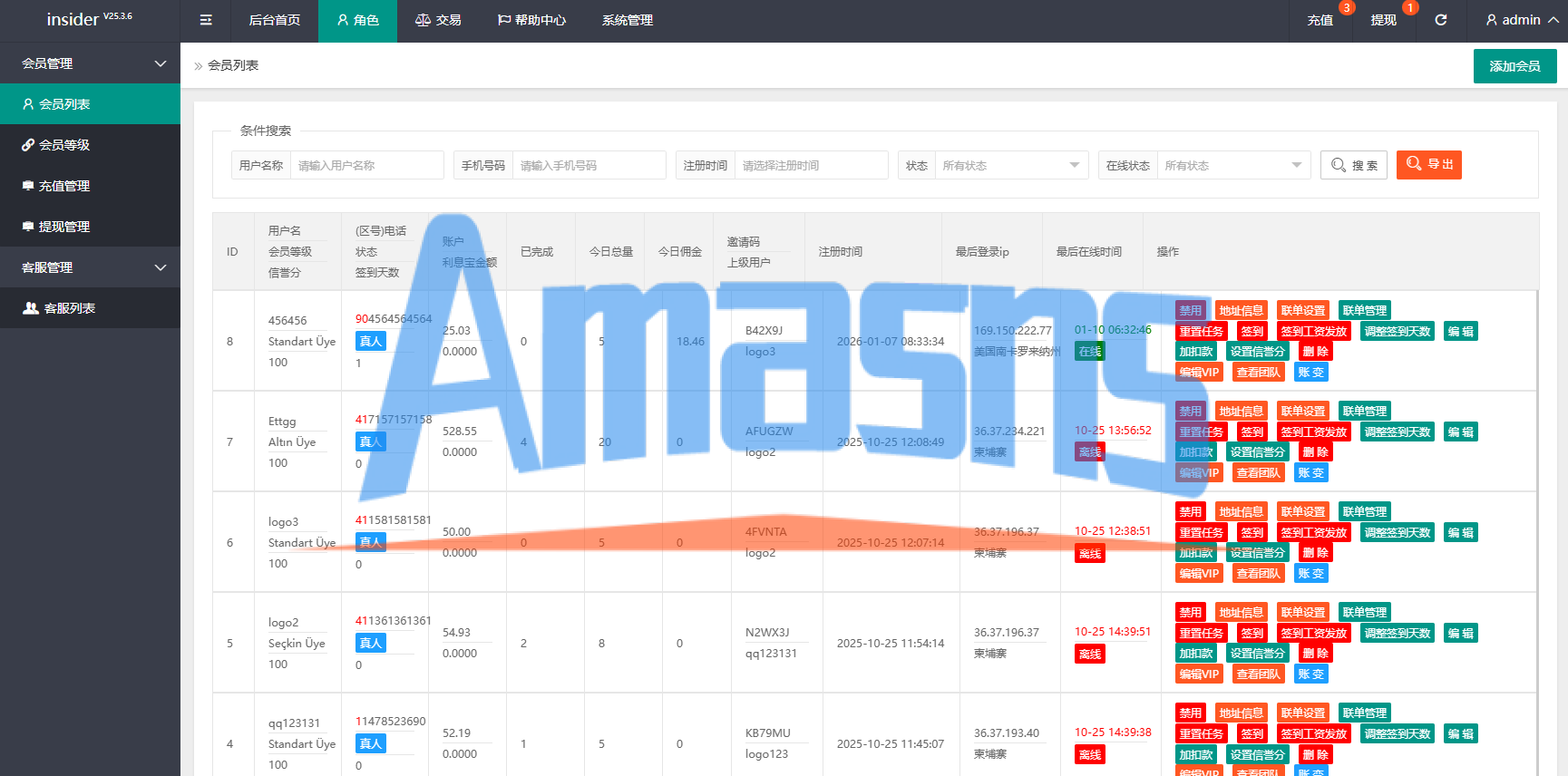Click the green 添加会员 button
The height and width of the screenshot is (776, 1568).
point(1514,66)
